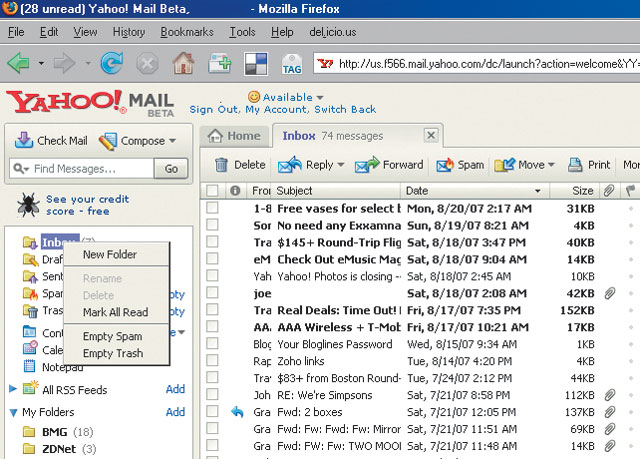Choose New Folder from context menu
Image resolution: width=640 pixels, height=459 pixels.
click(117, 255)
